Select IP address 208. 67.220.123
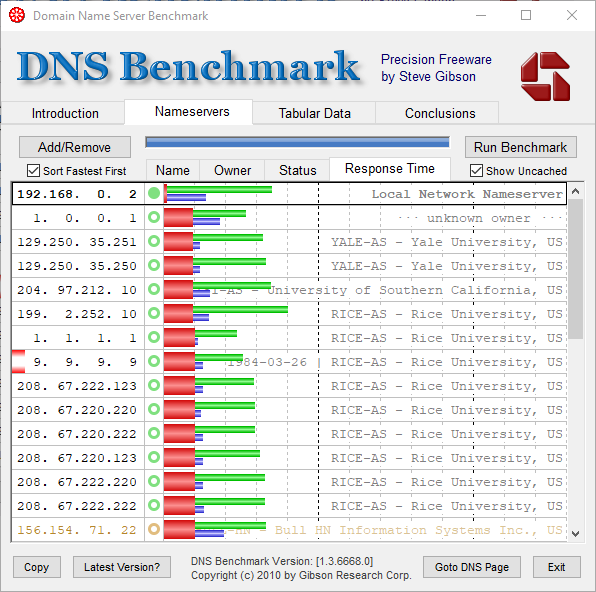Image resolution: width=596 pixels, height=592 pixels. tap(77, 458)
